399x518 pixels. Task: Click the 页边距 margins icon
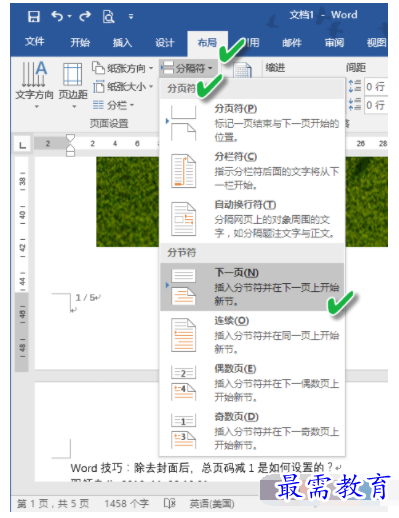click(x=72, y=75)
